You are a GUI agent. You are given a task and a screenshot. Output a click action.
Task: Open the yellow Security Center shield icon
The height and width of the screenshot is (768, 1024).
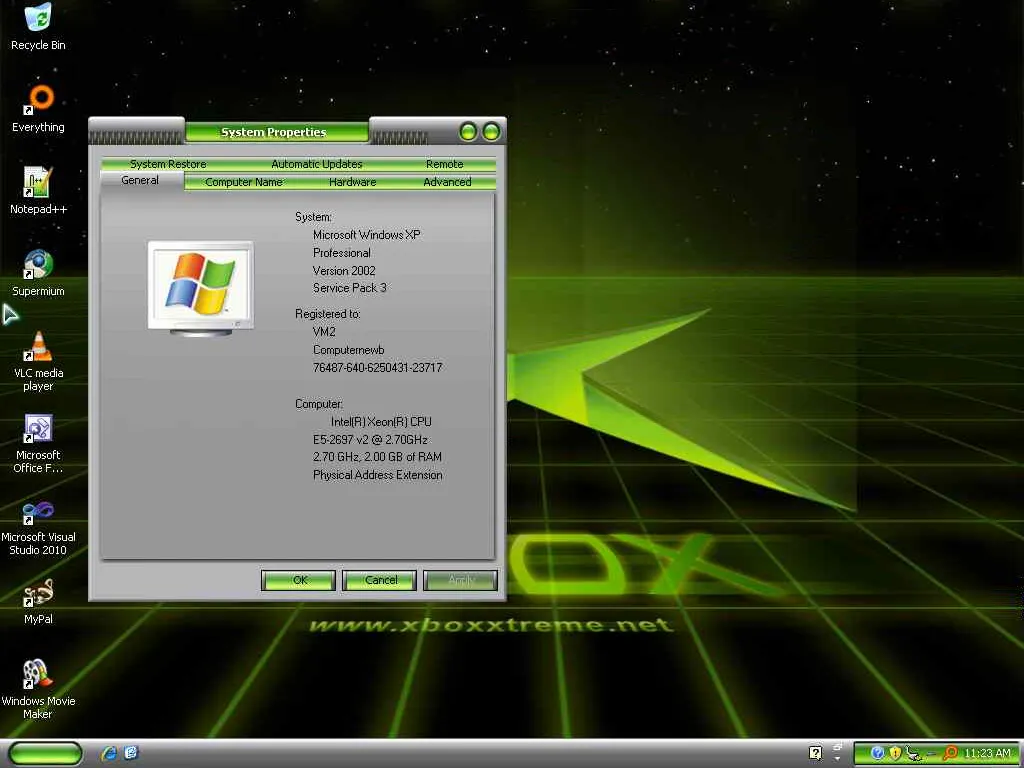[x=895, y=753]
